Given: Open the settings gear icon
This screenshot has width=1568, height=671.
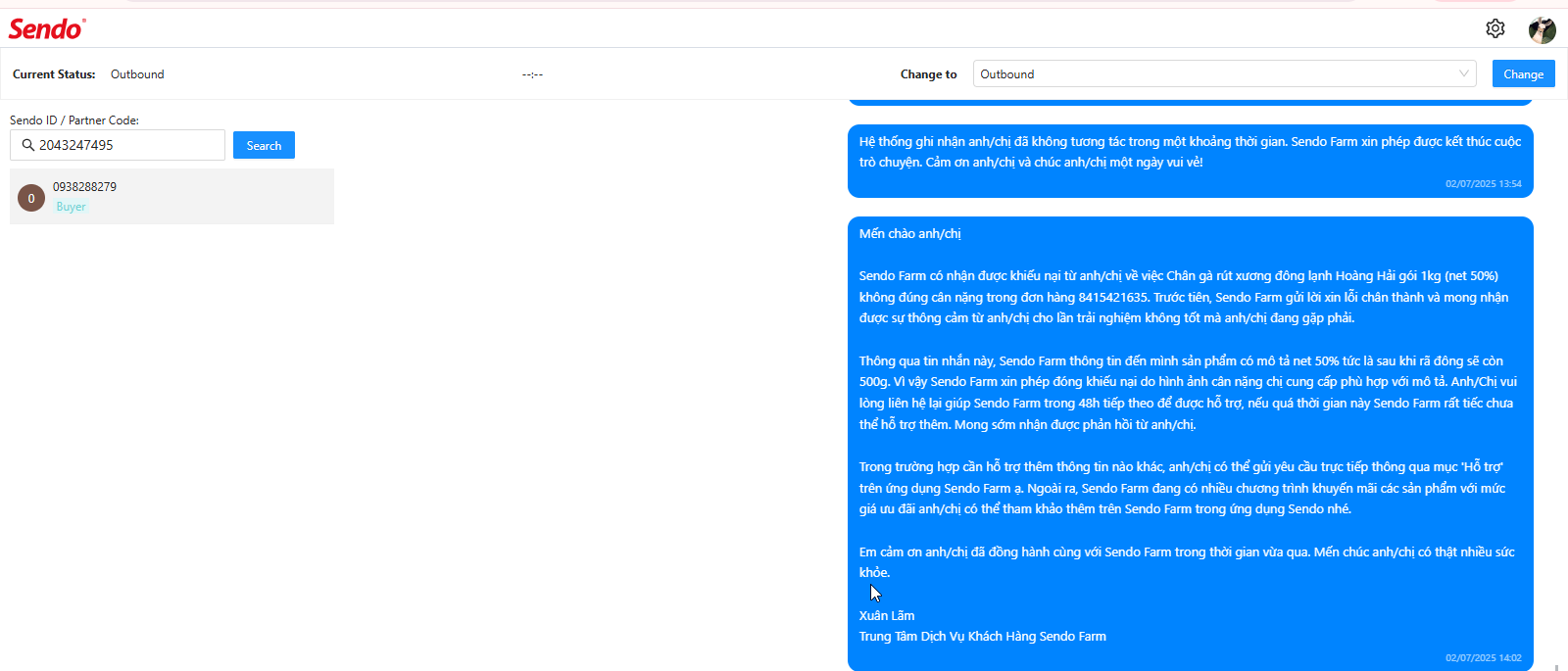Looking at the screenshot, I should 1494,28.
